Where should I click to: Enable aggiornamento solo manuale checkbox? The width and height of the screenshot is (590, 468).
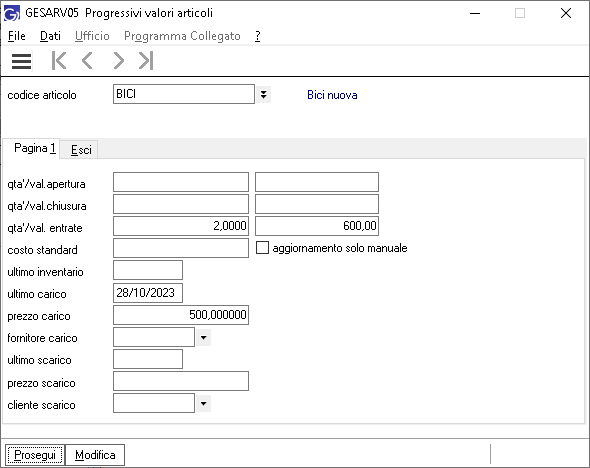pyautogui.click(x=262, y=248)
